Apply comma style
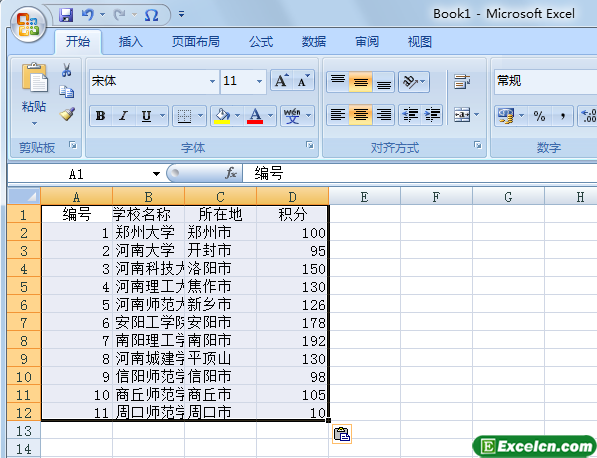 click(562, 116)
